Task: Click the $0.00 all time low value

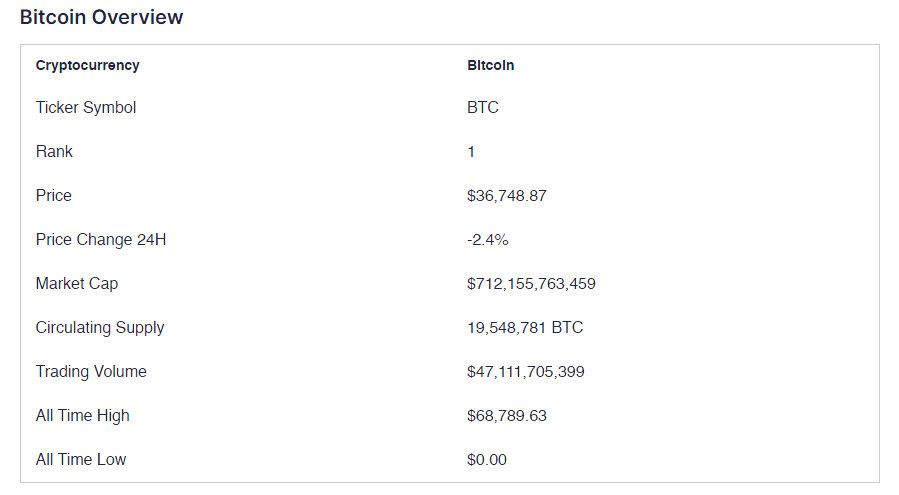Action: click(487, 460)
